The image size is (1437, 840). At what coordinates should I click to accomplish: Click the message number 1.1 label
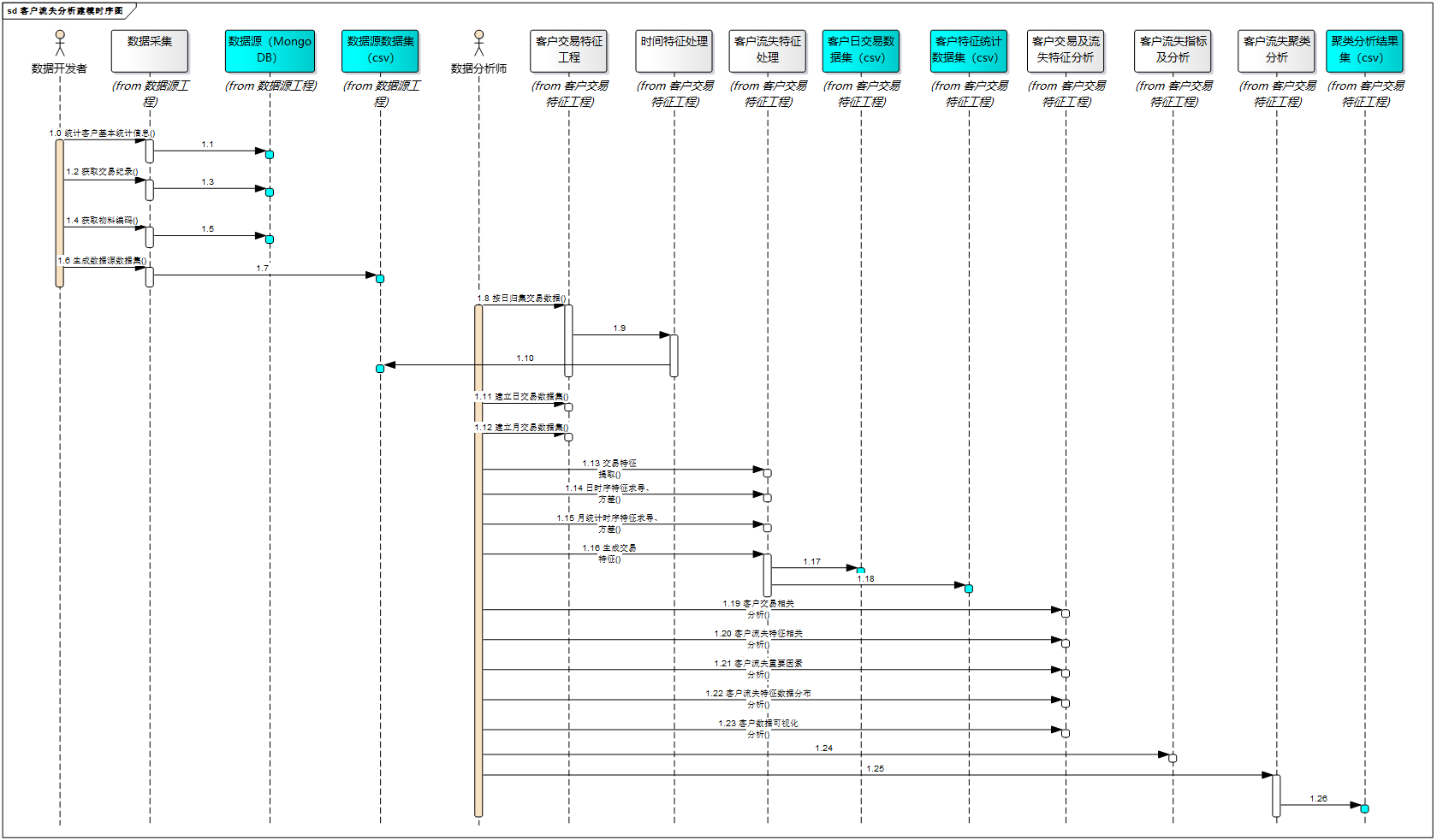click(207, 145)
